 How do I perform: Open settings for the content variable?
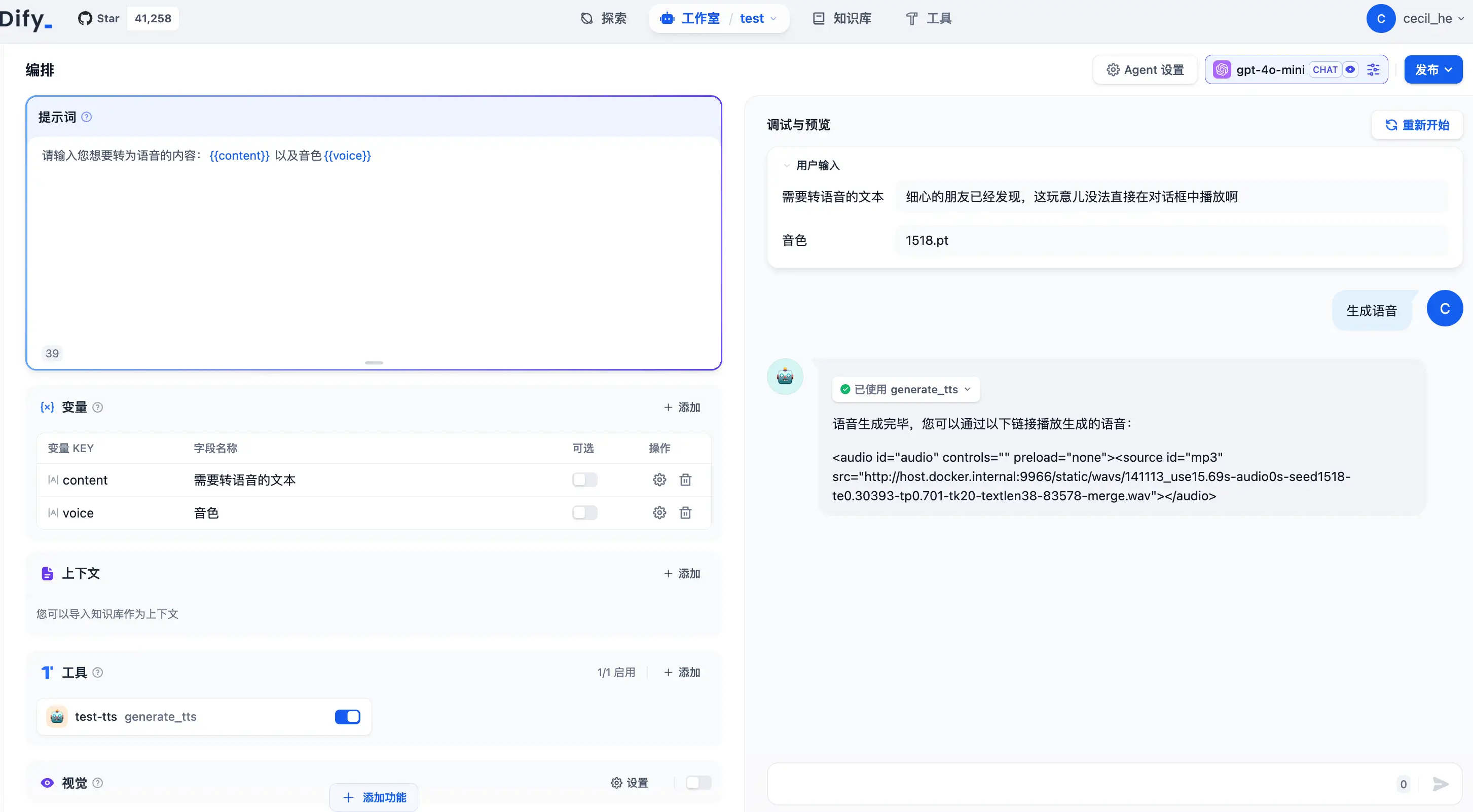coord(659,480)
